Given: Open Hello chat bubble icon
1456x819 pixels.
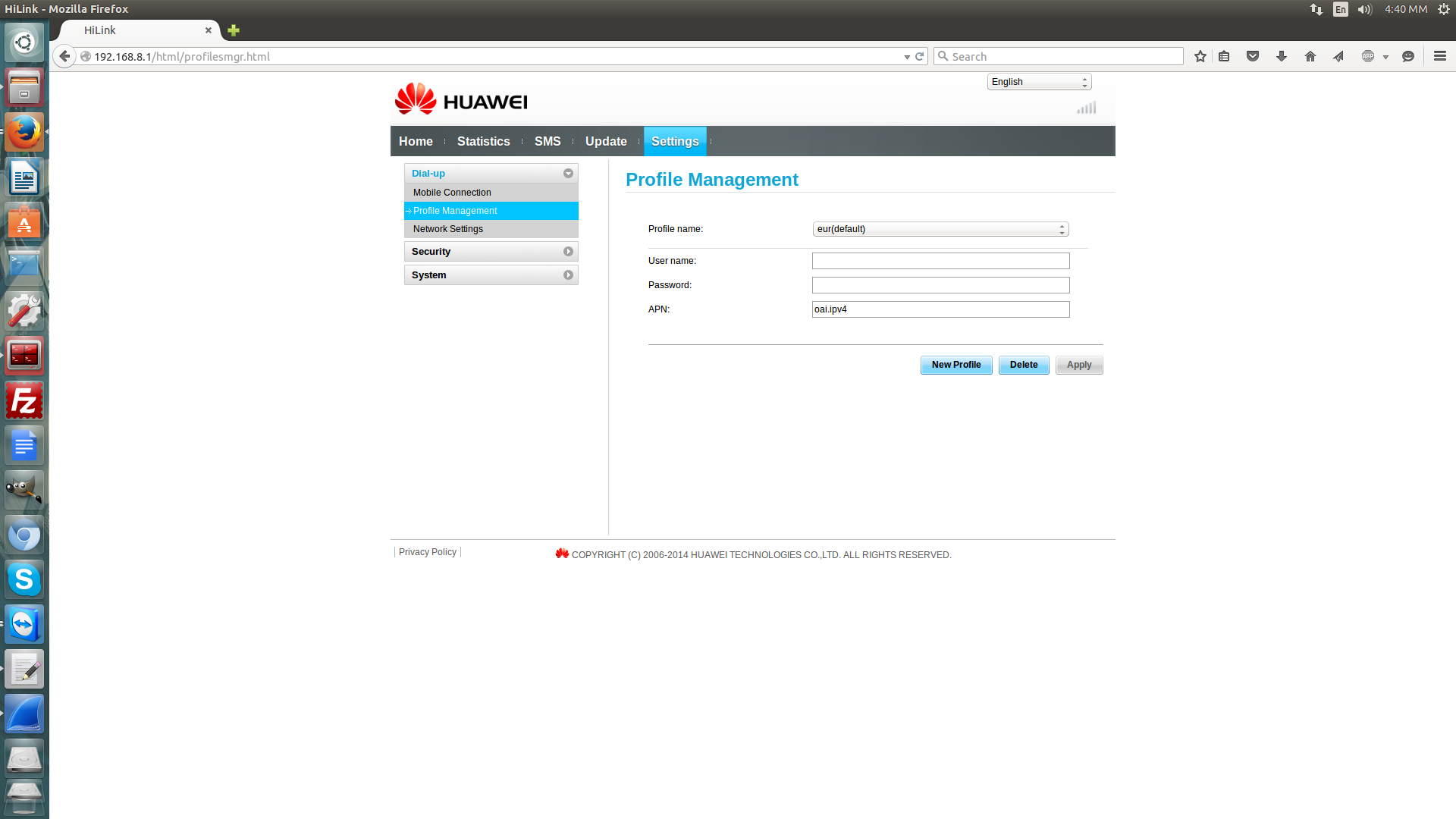Looking at the screenshot, I should 1408,56.
